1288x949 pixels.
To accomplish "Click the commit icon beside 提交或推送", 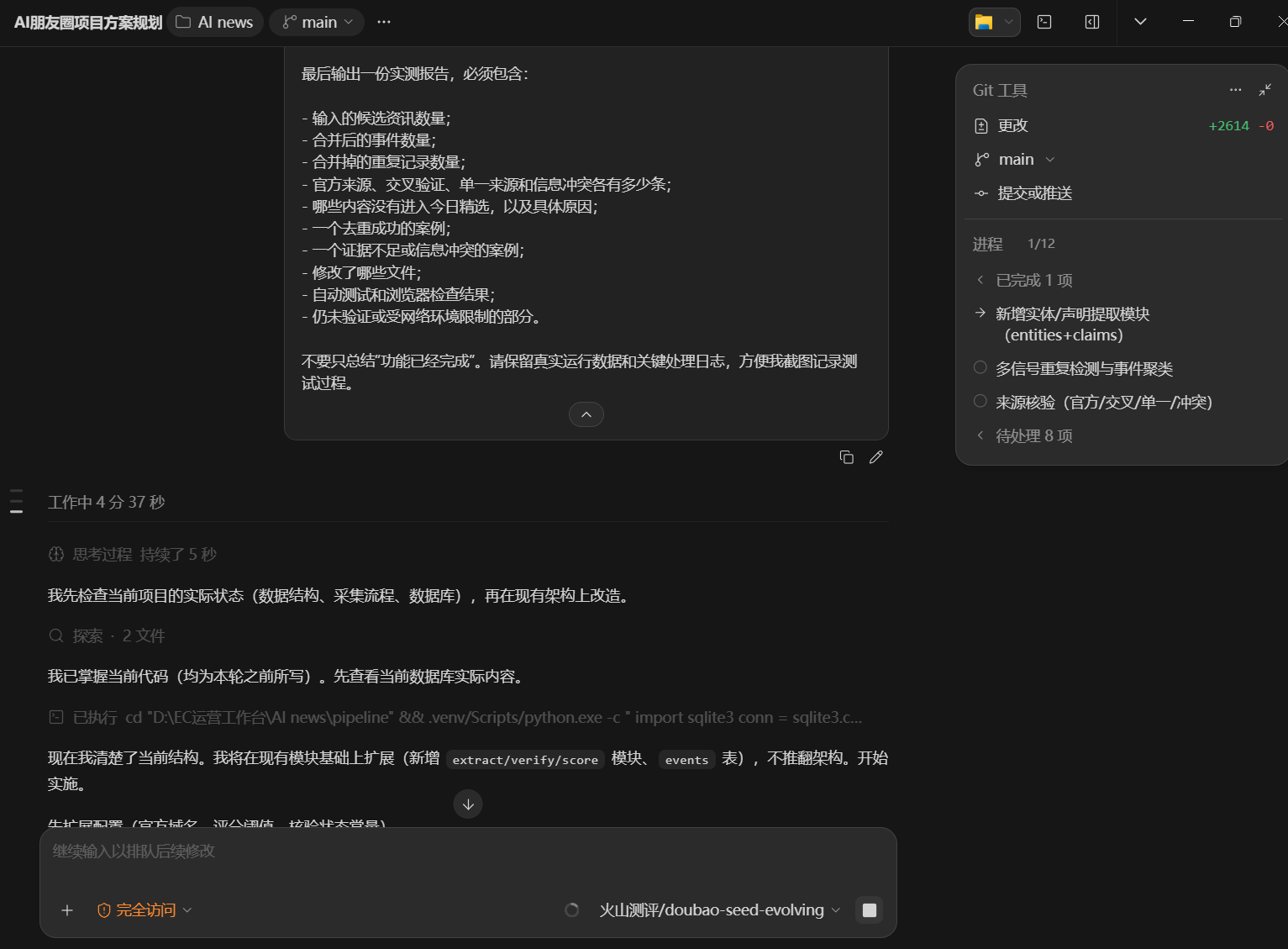I will (981, 193).
